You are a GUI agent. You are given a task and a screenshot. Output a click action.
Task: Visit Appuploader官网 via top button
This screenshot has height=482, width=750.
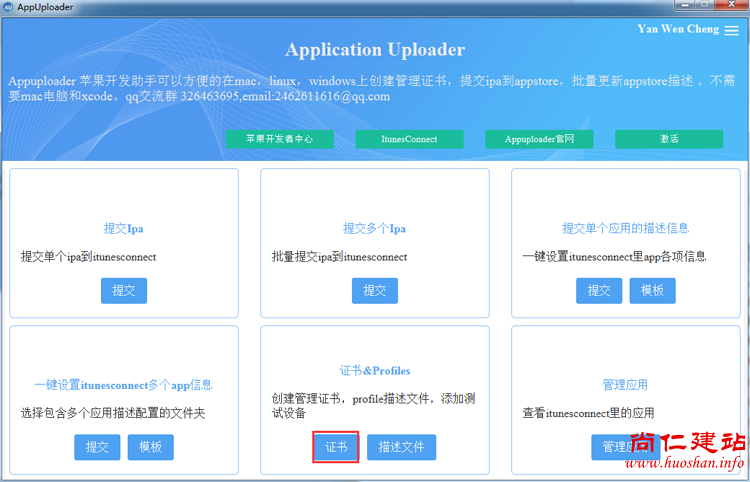click(539, 139)
